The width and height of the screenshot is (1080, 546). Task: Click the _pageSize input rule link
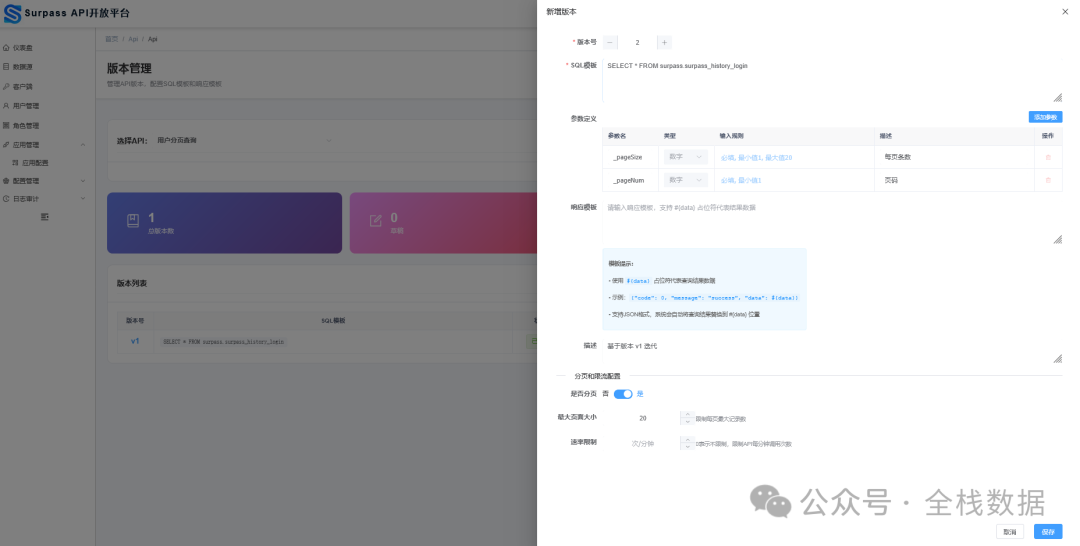click(756, 157)
